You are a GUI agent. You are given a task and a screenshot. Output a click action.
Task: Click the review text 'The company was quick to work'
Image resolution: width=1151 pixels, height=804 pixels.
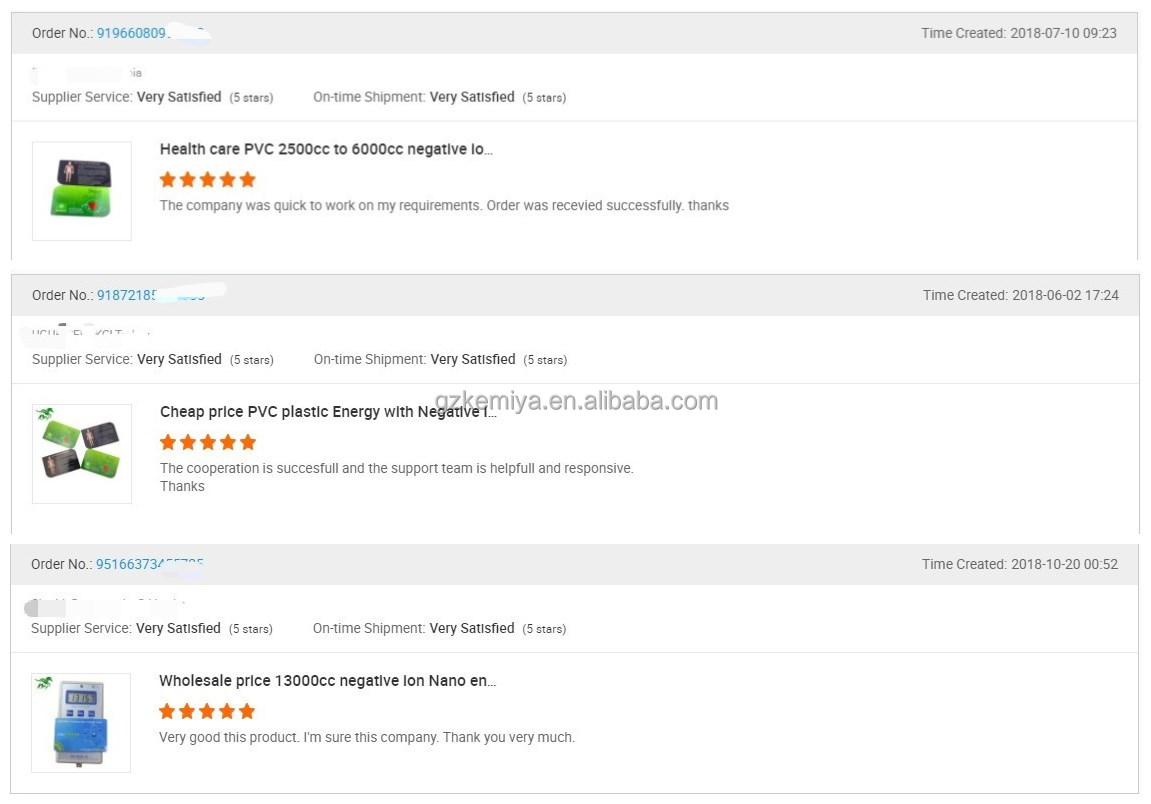(444, 206)
